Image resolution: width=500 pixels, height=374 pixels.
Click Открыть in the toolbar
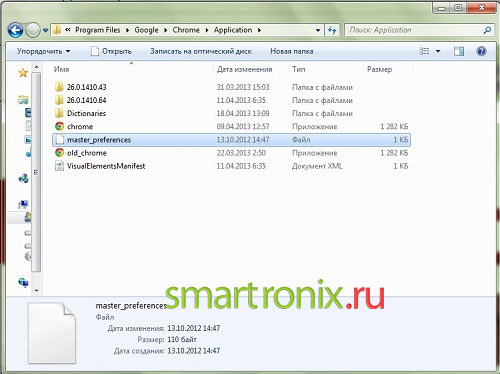point(111,51)
